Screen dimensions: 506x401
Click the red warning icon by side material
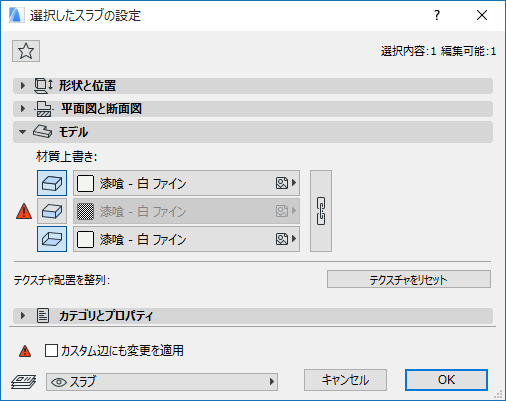(x=24, y=211)
